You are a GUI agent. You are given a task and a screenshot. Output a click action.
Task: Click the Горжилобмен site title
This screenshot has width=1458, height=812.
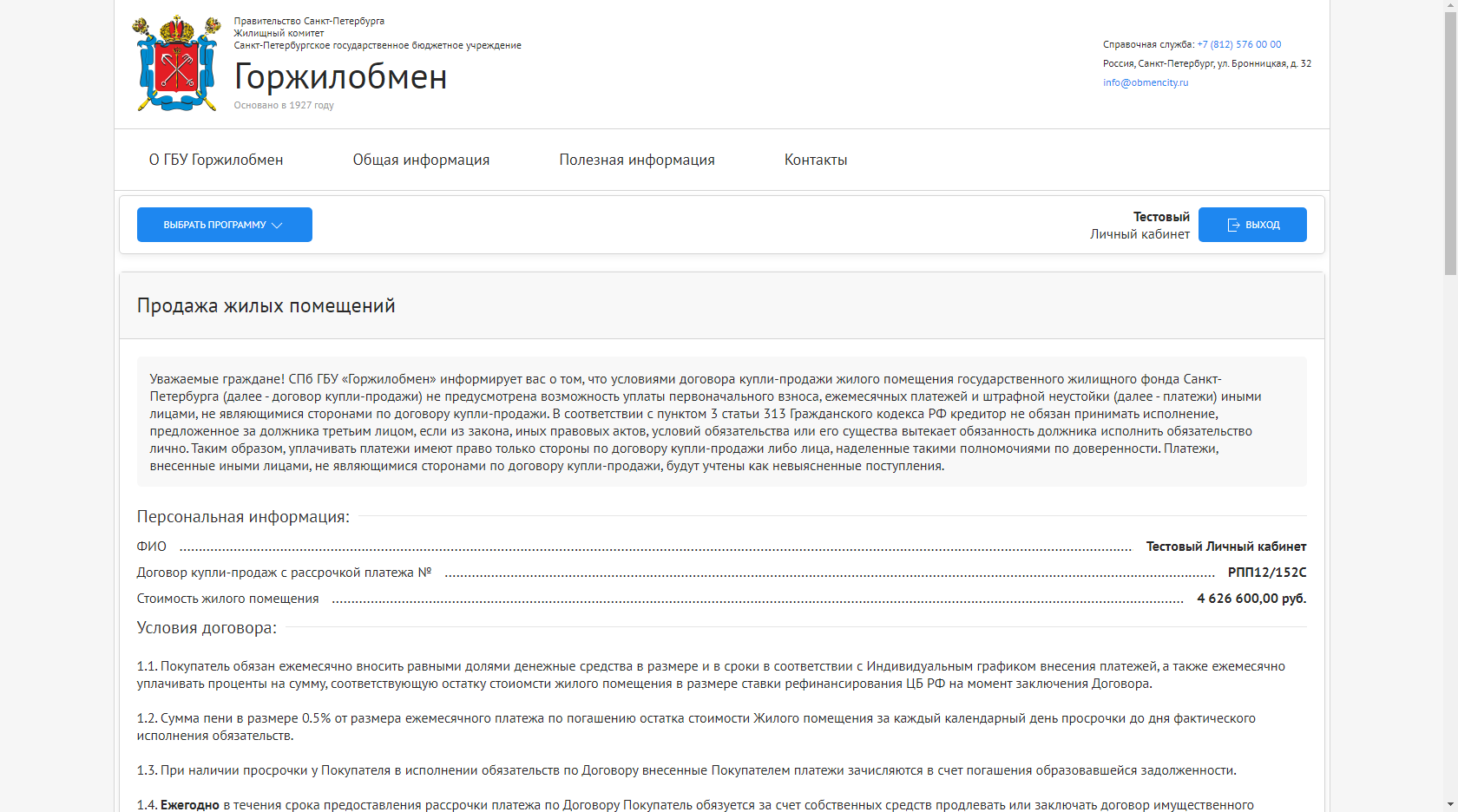pos(340,77)
